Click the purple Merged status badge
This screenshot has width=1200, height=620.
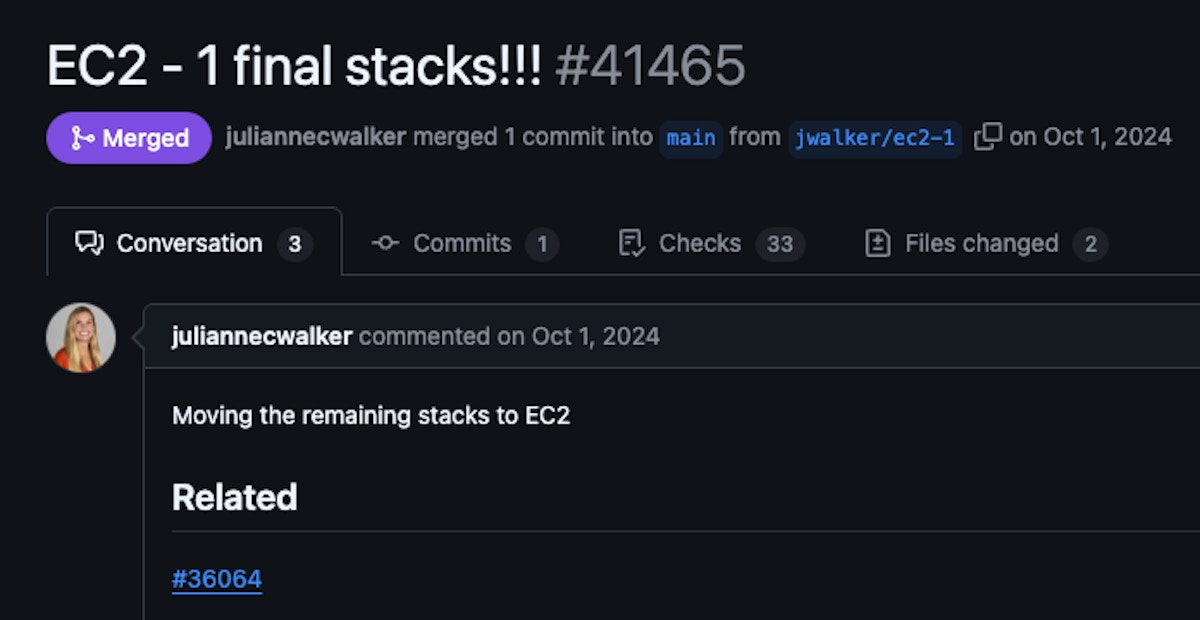(129, 138)
